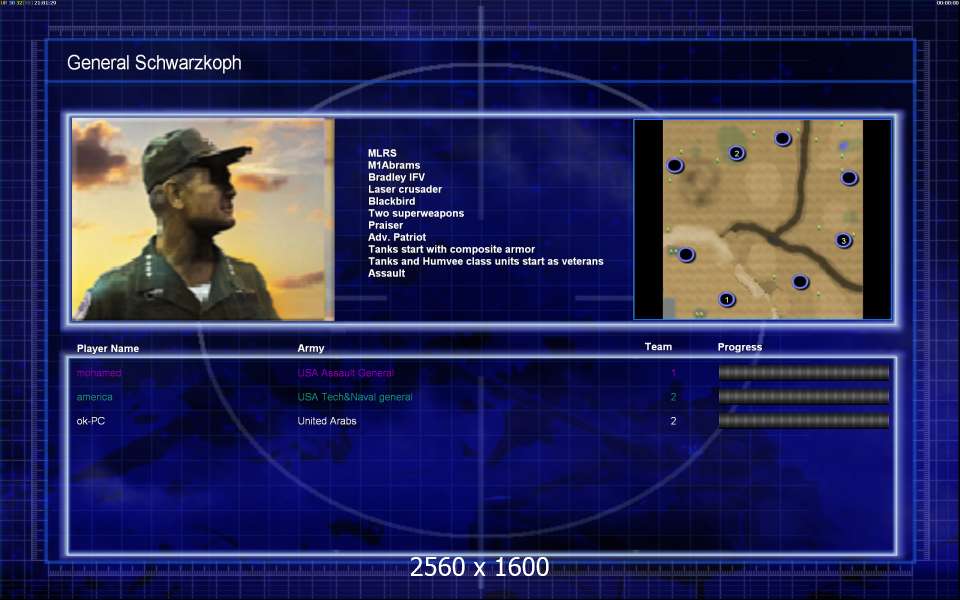Click the progress bar for player mohamed
960x600 pixels.
point(803,373)
